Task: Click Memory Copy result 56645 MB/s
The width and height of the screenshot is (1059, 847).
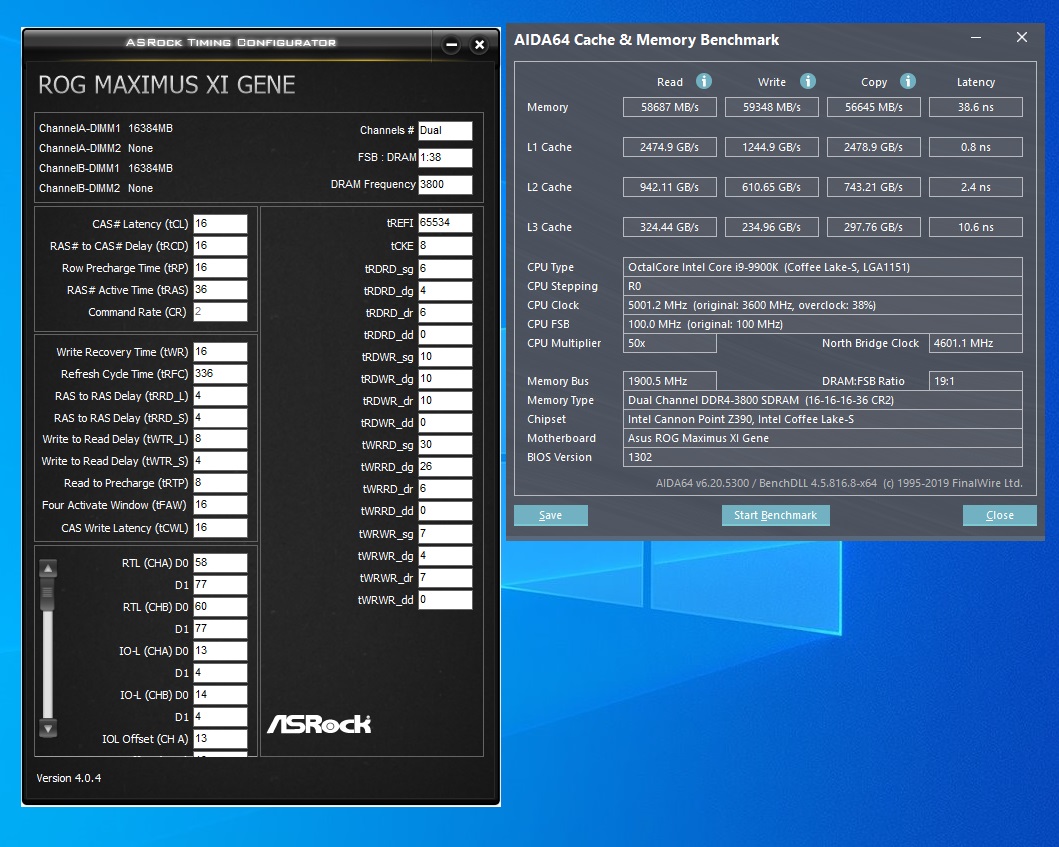Action: pyautogui.click(x=873, y=107)
